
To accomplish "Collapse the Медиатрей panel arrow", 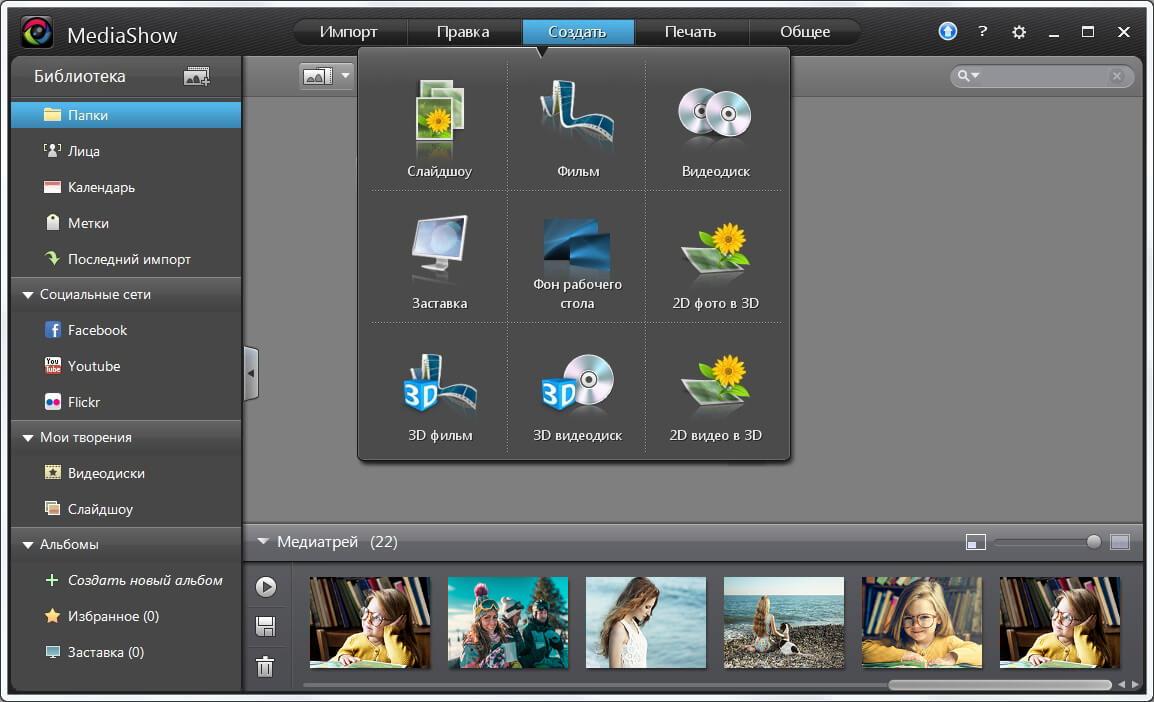I will coord(263,542).
